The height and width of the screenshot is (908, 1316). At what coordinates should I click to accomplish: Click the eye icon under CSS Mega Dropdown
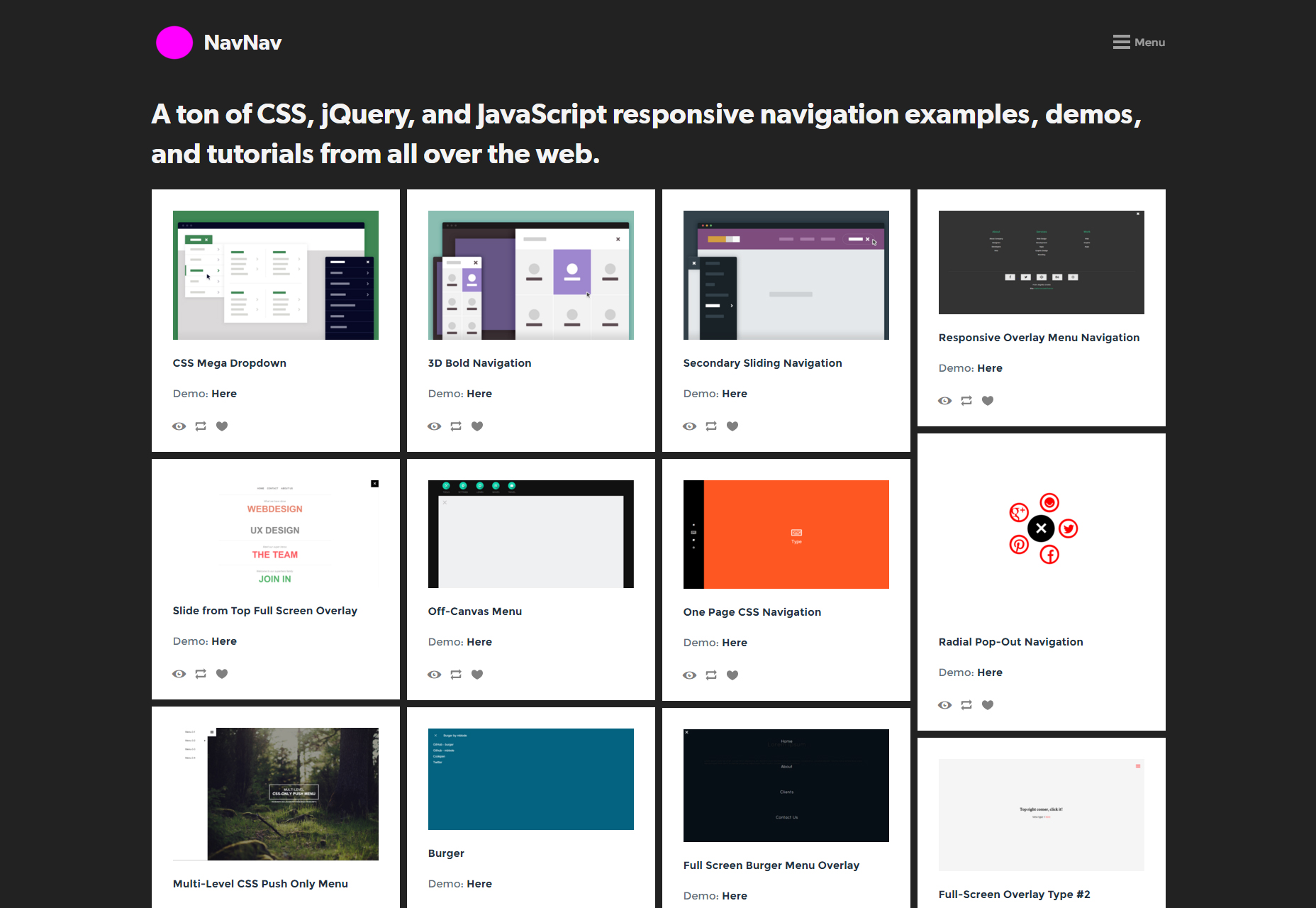pos(179,426)
